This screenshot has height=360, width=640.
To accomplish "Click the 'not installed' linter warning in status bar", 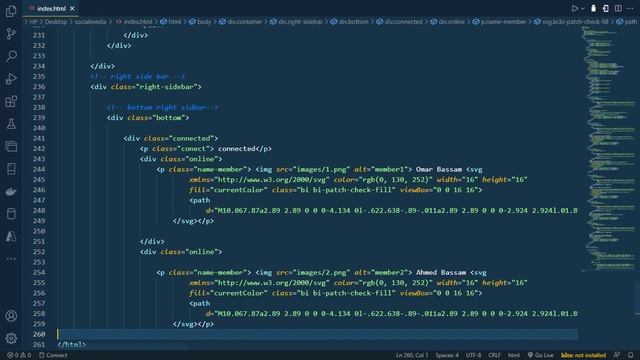I will (x=583, y=355).
